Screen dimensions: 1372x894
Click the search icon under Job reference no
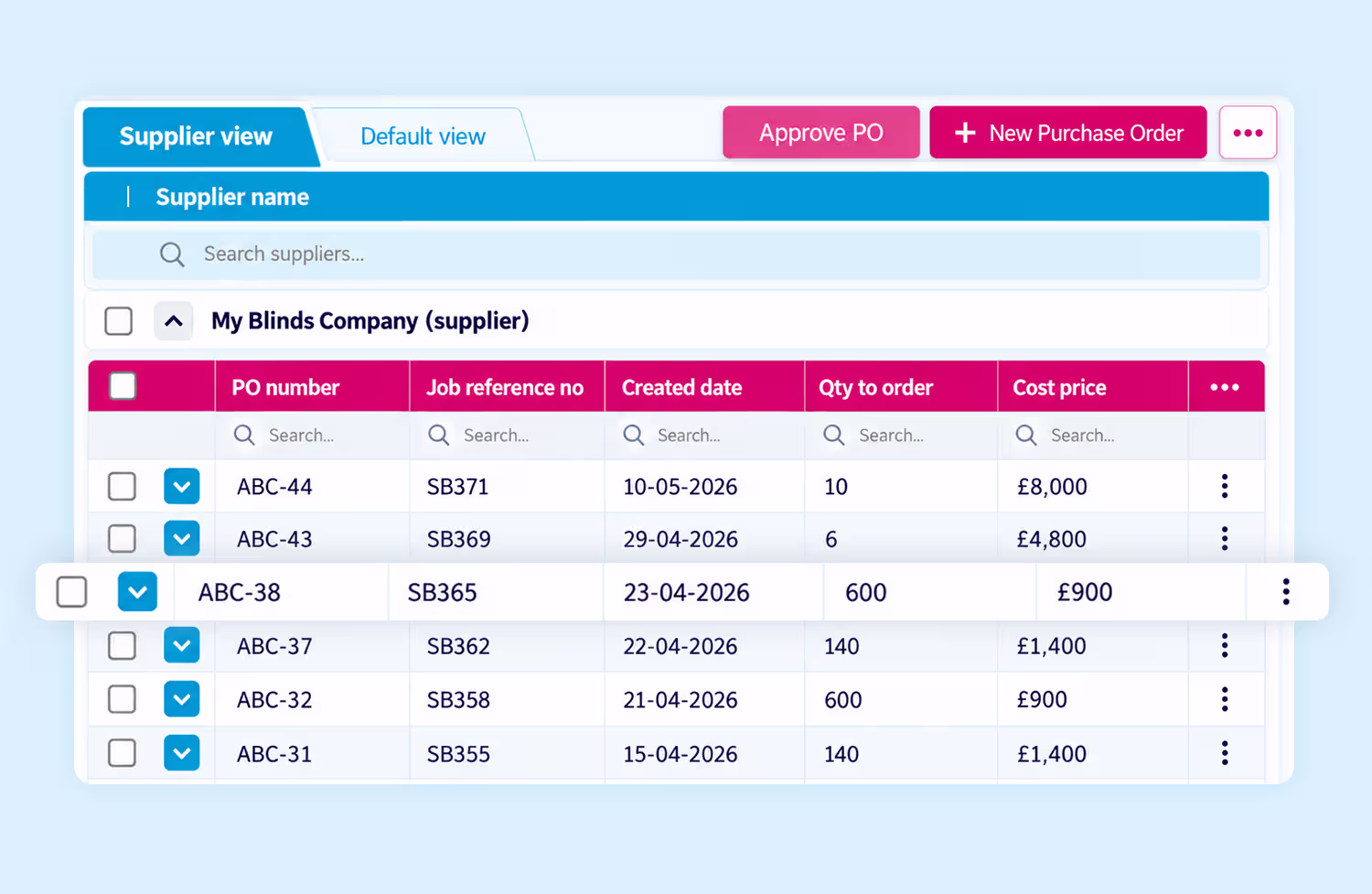tap(439, 436)
